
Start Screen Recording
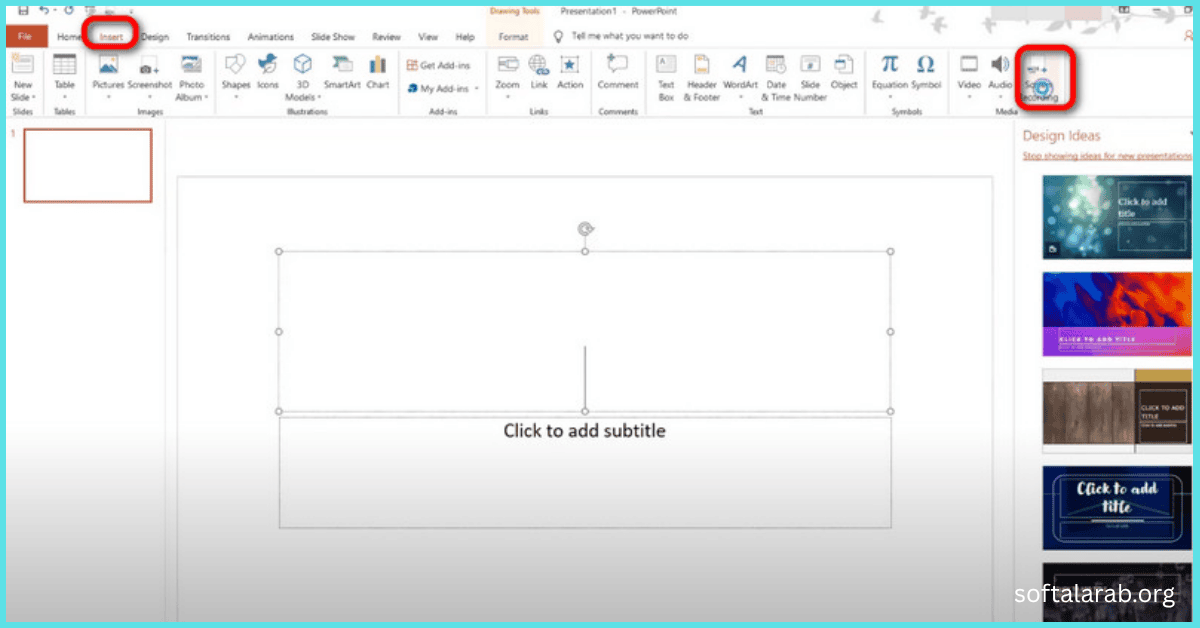(x=1042, y=78)
